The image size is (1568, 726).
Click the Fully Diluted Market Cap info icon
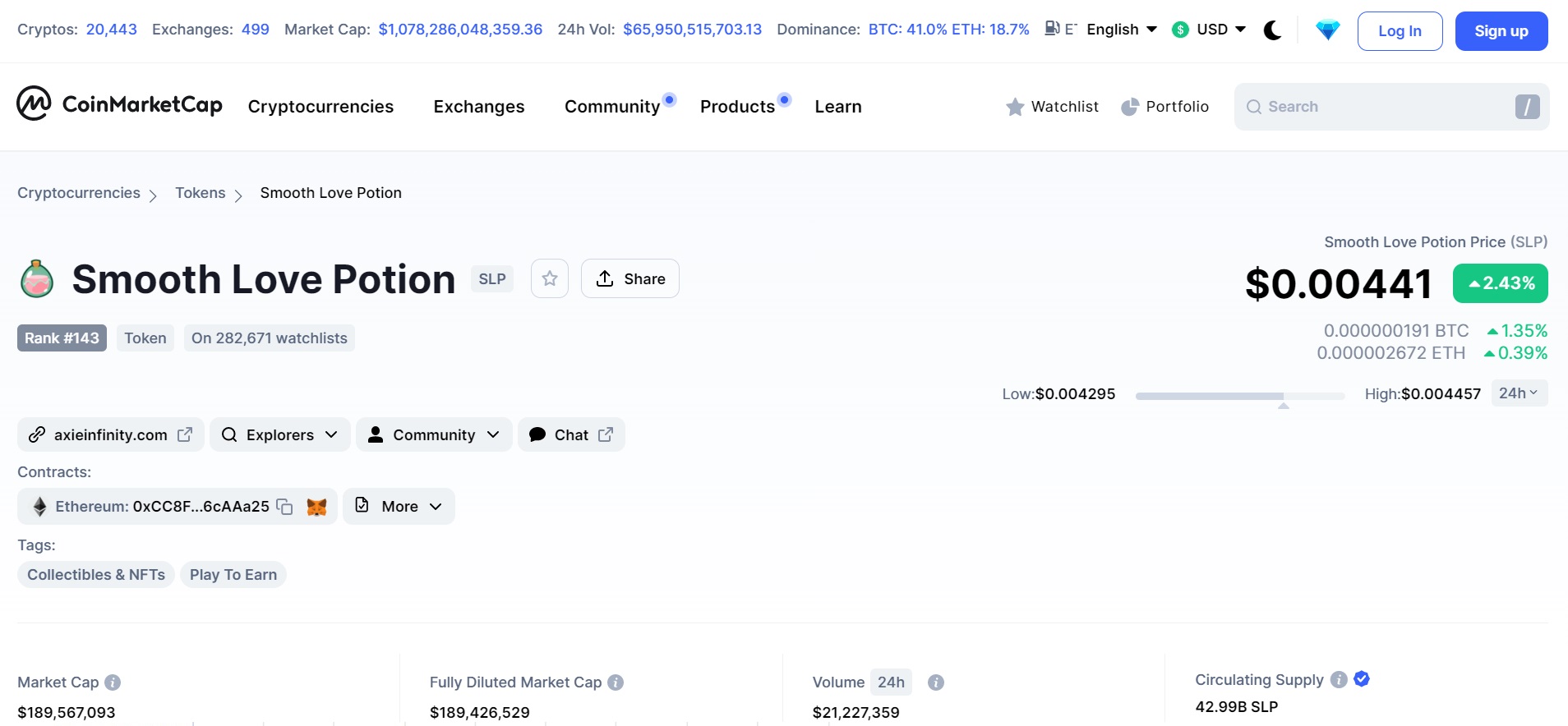click(x=616, y=682)
